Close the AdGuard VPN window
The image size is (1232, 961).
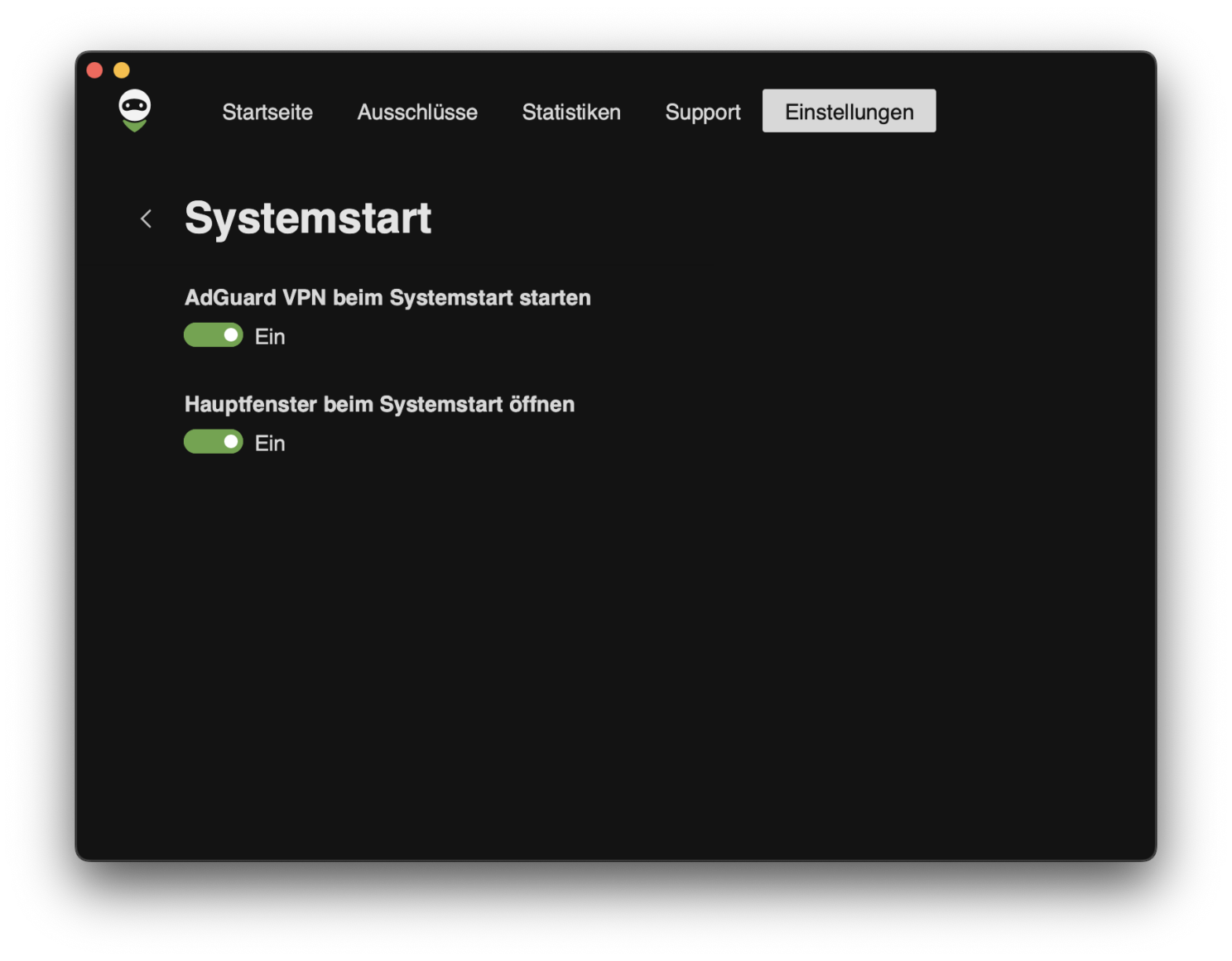coord(94,69)
